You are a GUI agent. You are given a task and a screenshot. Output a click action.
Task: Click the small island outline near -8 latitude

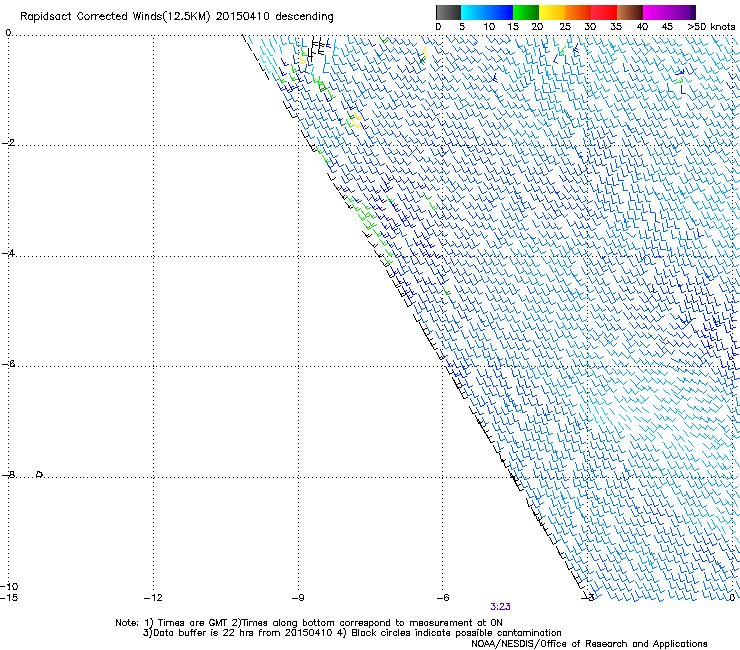click(x=40, y=474)
